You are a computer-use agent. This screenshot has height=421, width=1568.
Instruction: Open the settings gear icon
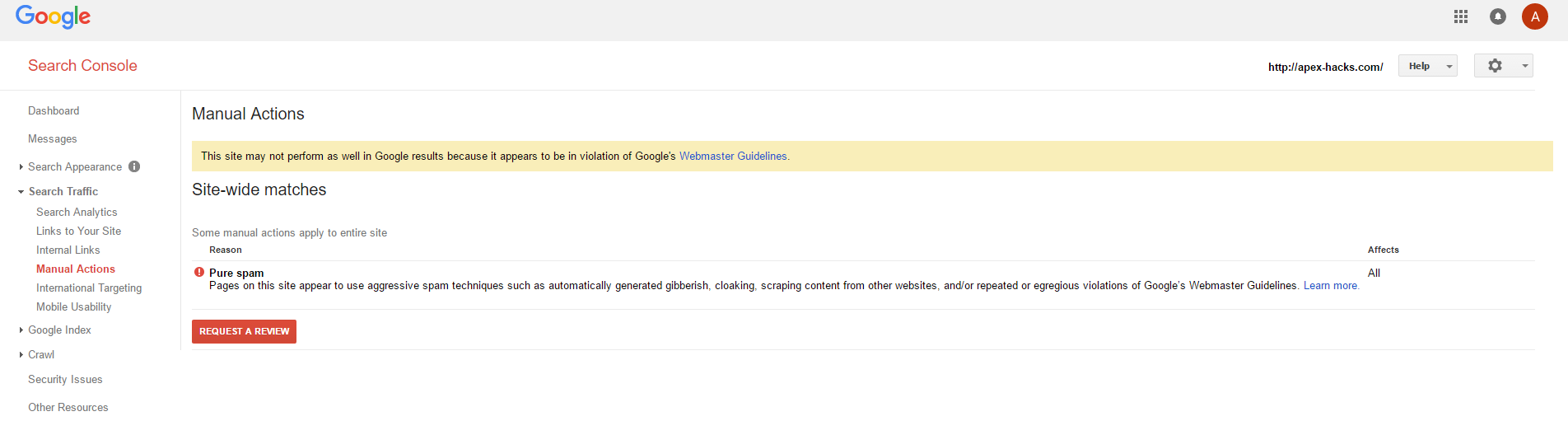click(1496, 66)
